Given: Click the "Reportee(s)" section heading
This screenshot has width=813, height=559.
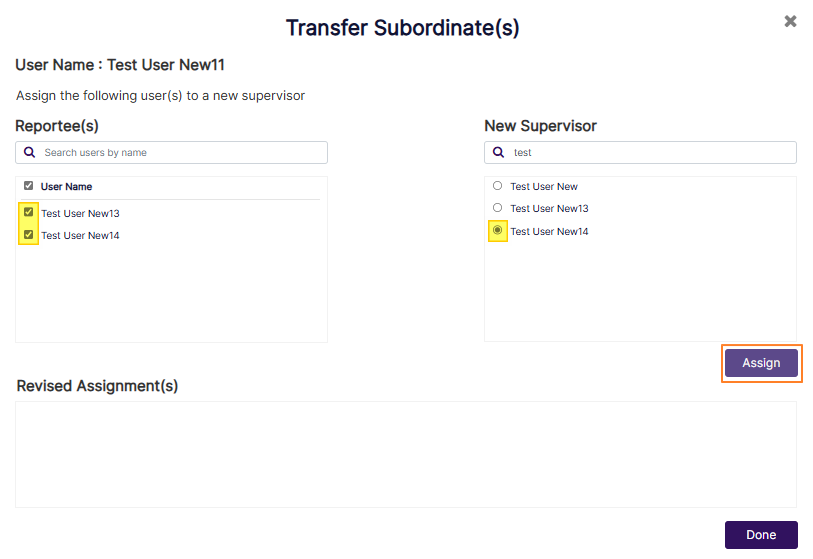Looking at the screenshot, I should 57,126.
